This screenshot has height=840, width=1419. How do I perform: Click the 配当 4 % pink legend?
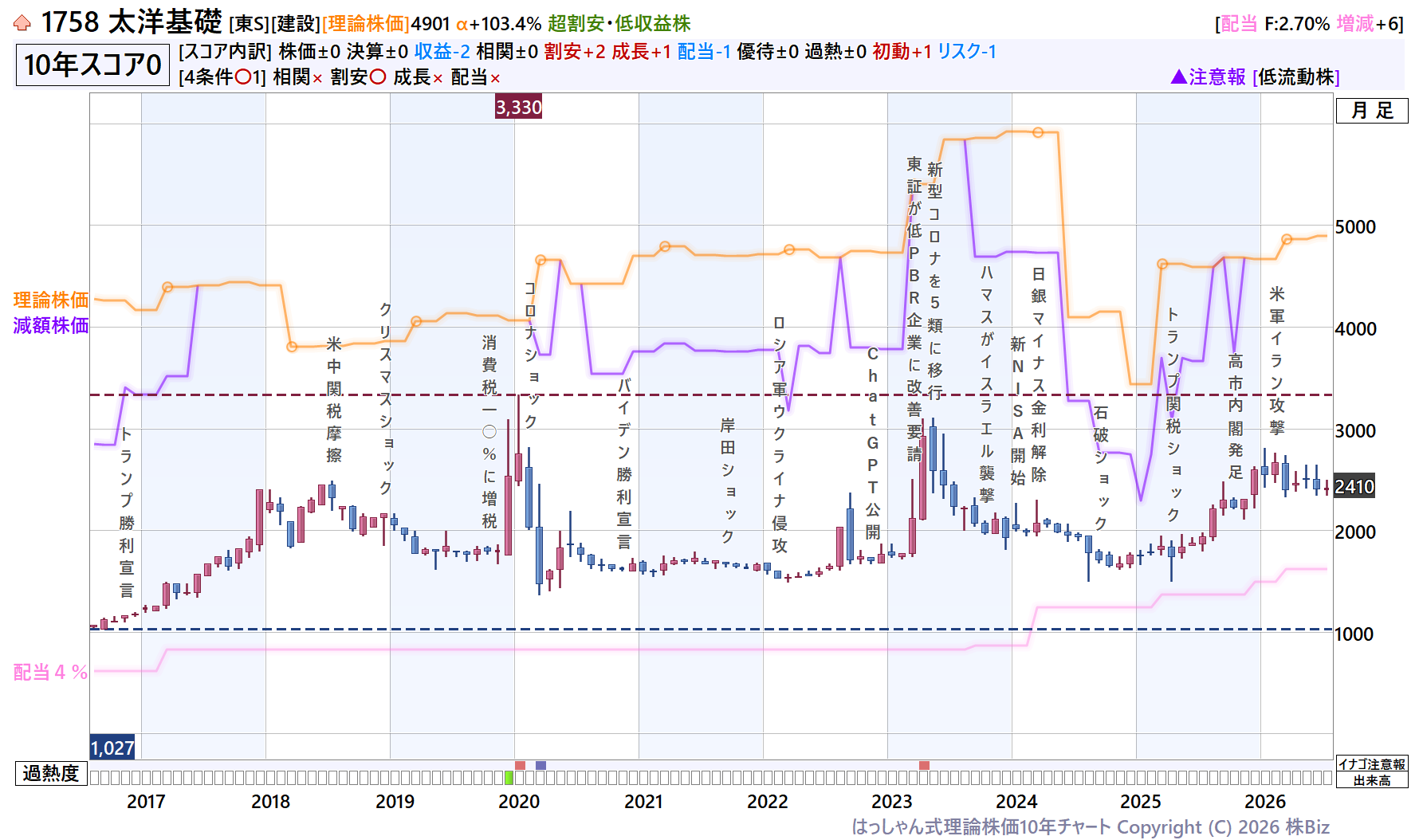(50, 672)
